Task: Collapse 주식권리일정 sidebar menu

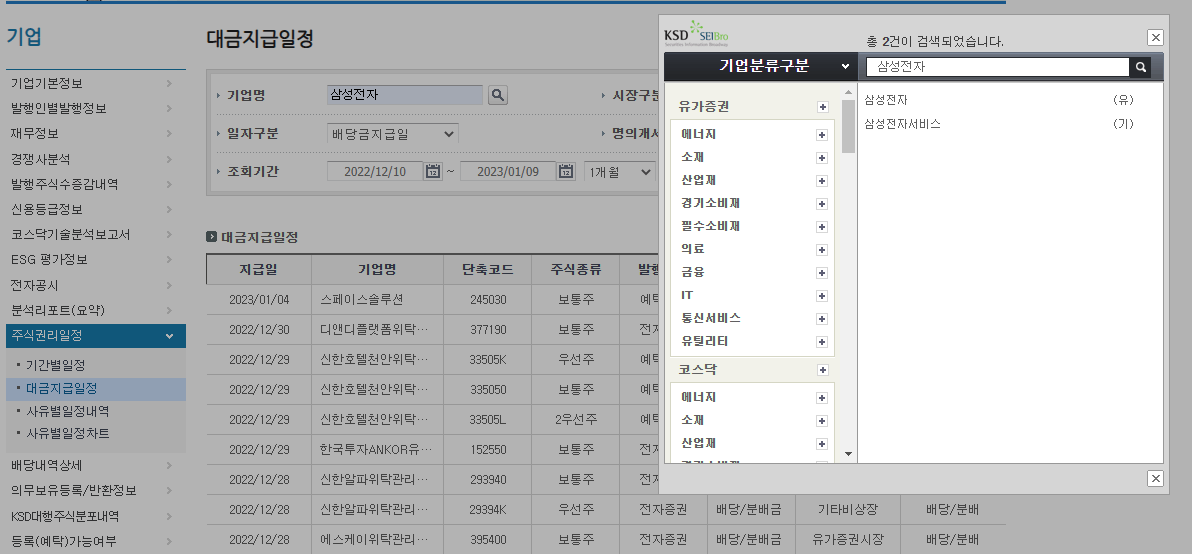Action: click(x=96, y=335)
